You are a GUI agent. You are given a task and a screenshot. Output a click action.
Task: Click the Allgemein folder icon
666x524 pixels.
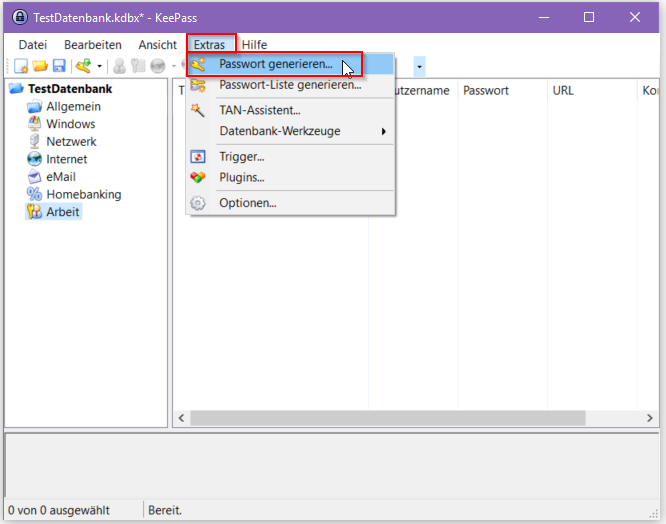tap(34, 107)
